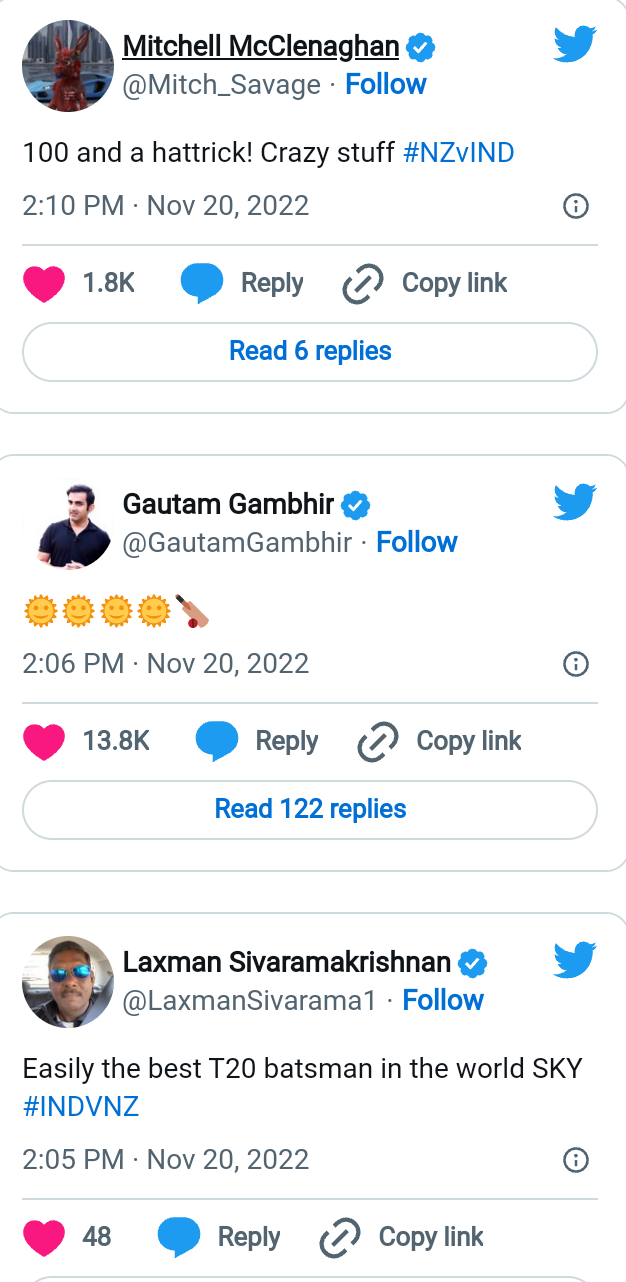Viewport: 626px width, 1282px height.
Task: Reply to Gautam Gambhir's tweet
Action: point(257,742)
